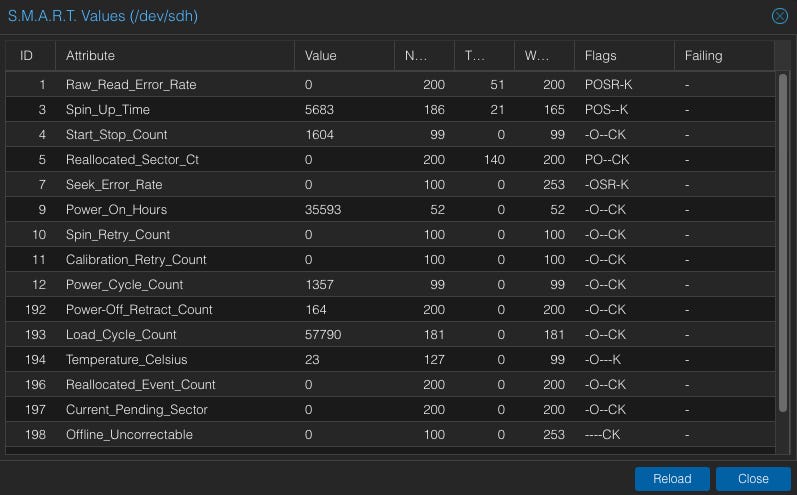Image resolution: width=797 pixels, height=495 pixels.
Task: Click threshold 51 in Raw_Read_Error_Rate row
Action: coord(497,84)
